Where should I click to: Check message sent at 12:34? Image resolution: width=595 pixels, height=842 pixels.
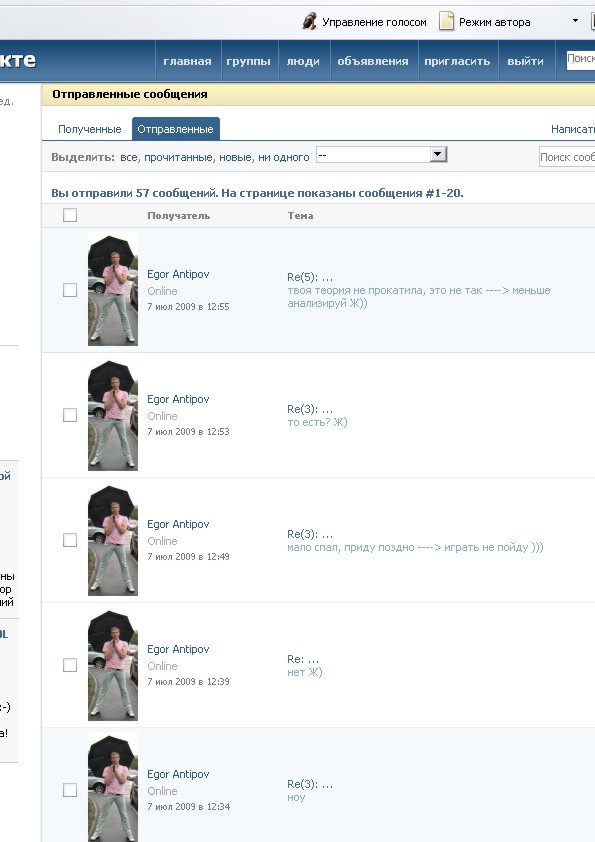point(70,790)
